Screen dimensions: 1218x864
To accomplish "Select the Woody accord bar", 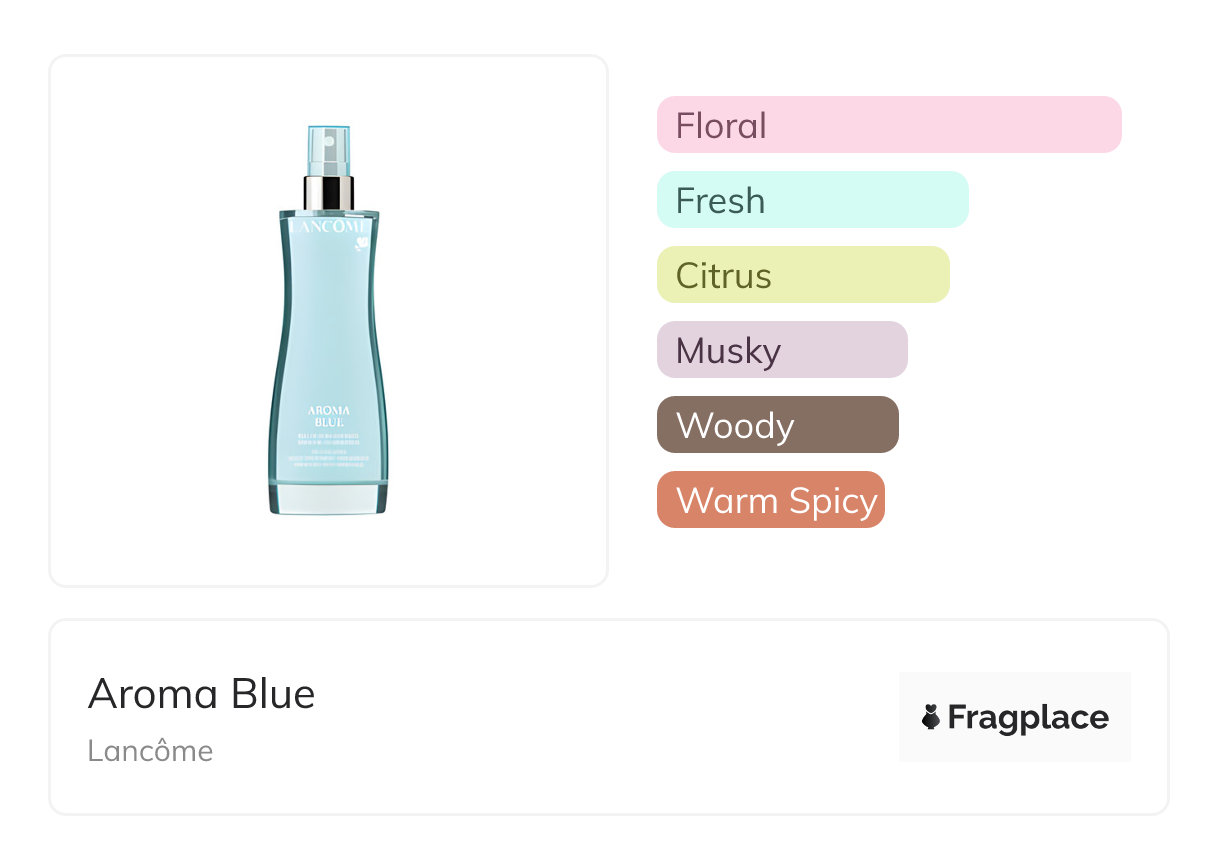I will (x=777, y=425).
